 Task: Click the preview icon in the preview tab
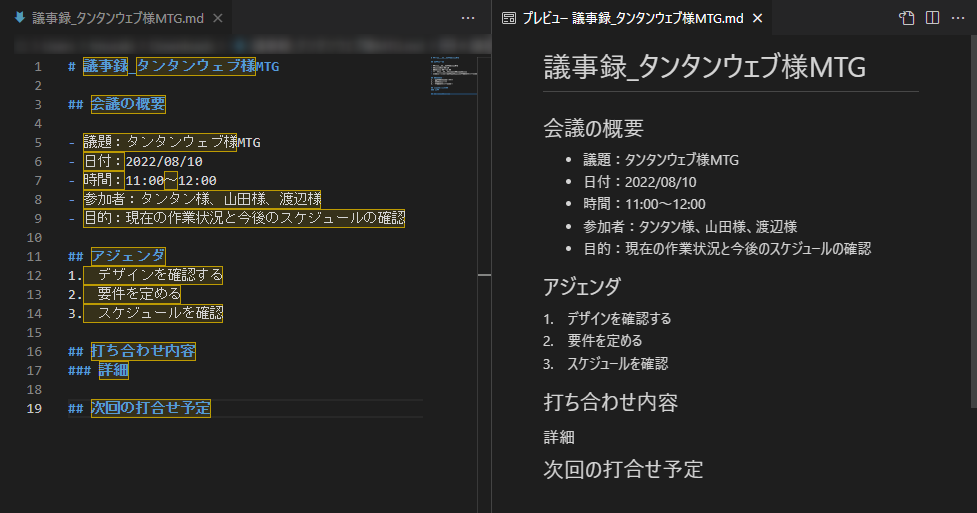[x=508, y=18]
